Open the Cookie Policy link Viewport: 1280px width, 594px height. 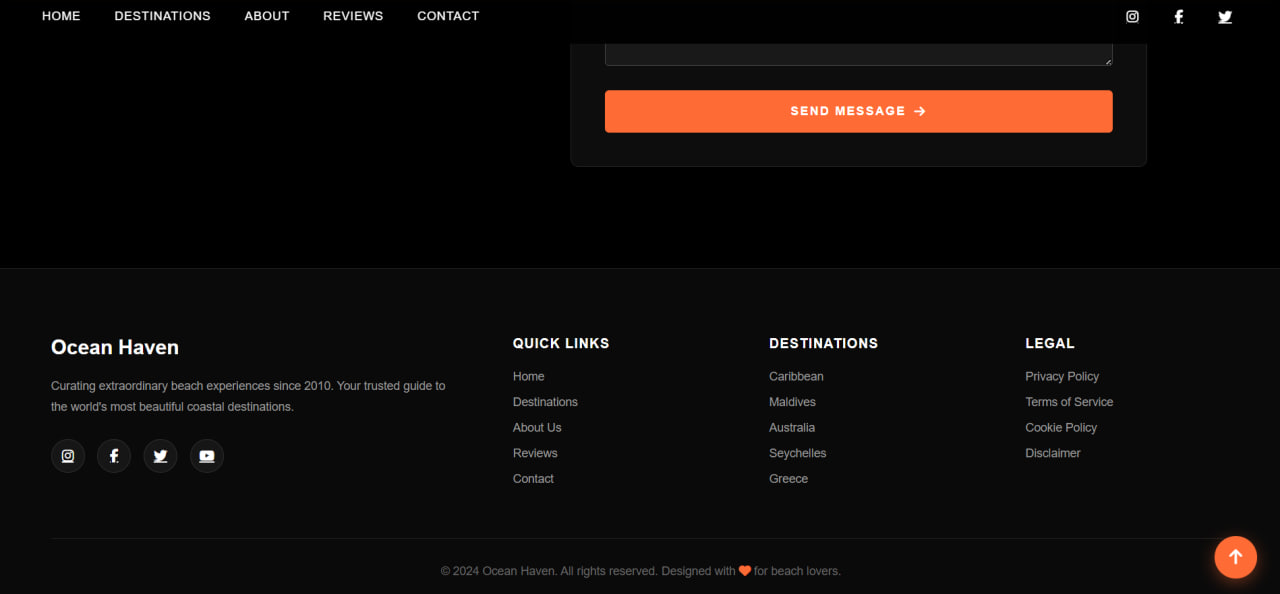pyautogui.click(x=1061, y=427)
